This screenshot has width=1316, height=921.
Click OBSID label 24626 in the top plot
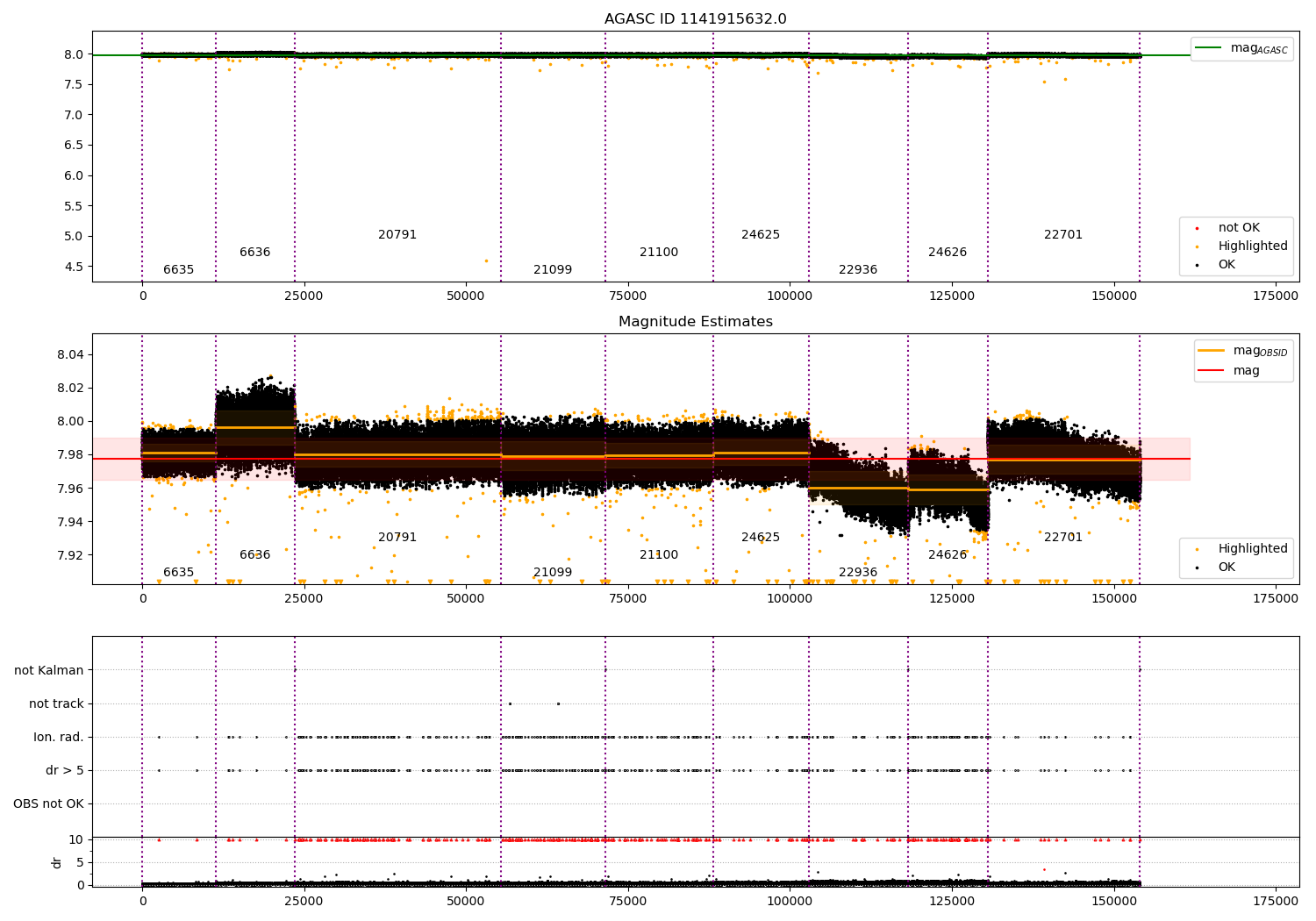948,253
